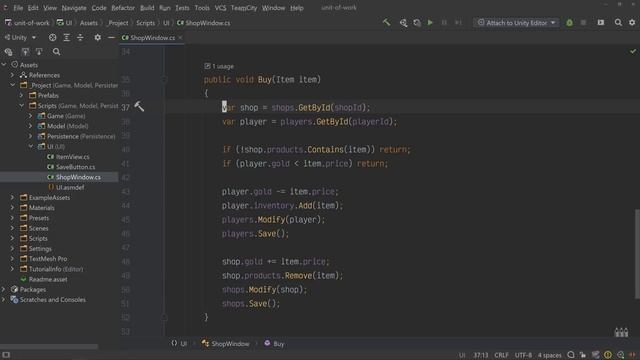Expand the Persistence folder
This screenshot has width=640, height=360.
tap(31, 136)
